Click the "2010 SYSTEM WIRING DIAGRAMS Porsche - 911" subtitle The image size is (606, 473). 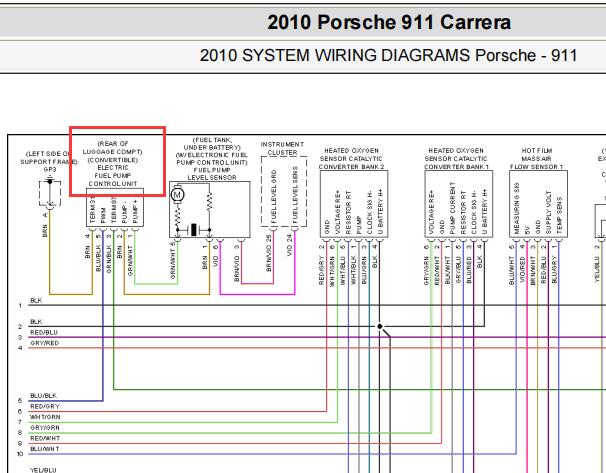[388, 55]
